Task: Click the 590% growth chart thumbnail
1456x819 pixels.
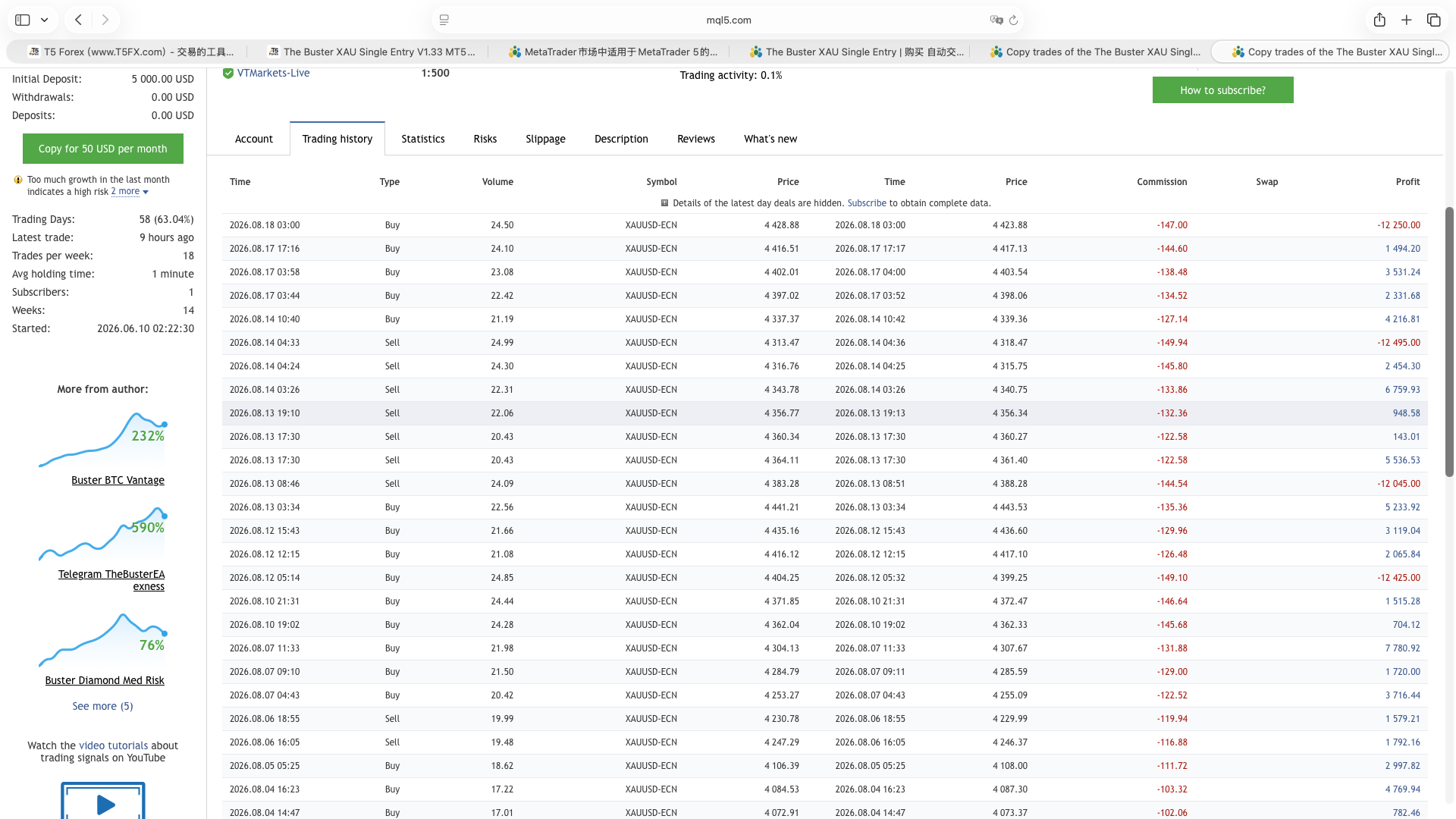Action: (x=102, y=535)
